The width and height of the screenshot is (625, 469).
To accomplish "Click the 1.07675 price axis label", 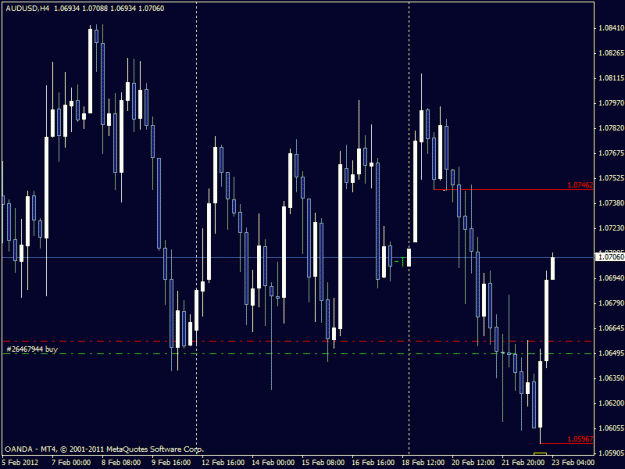I will pos(611,153).
